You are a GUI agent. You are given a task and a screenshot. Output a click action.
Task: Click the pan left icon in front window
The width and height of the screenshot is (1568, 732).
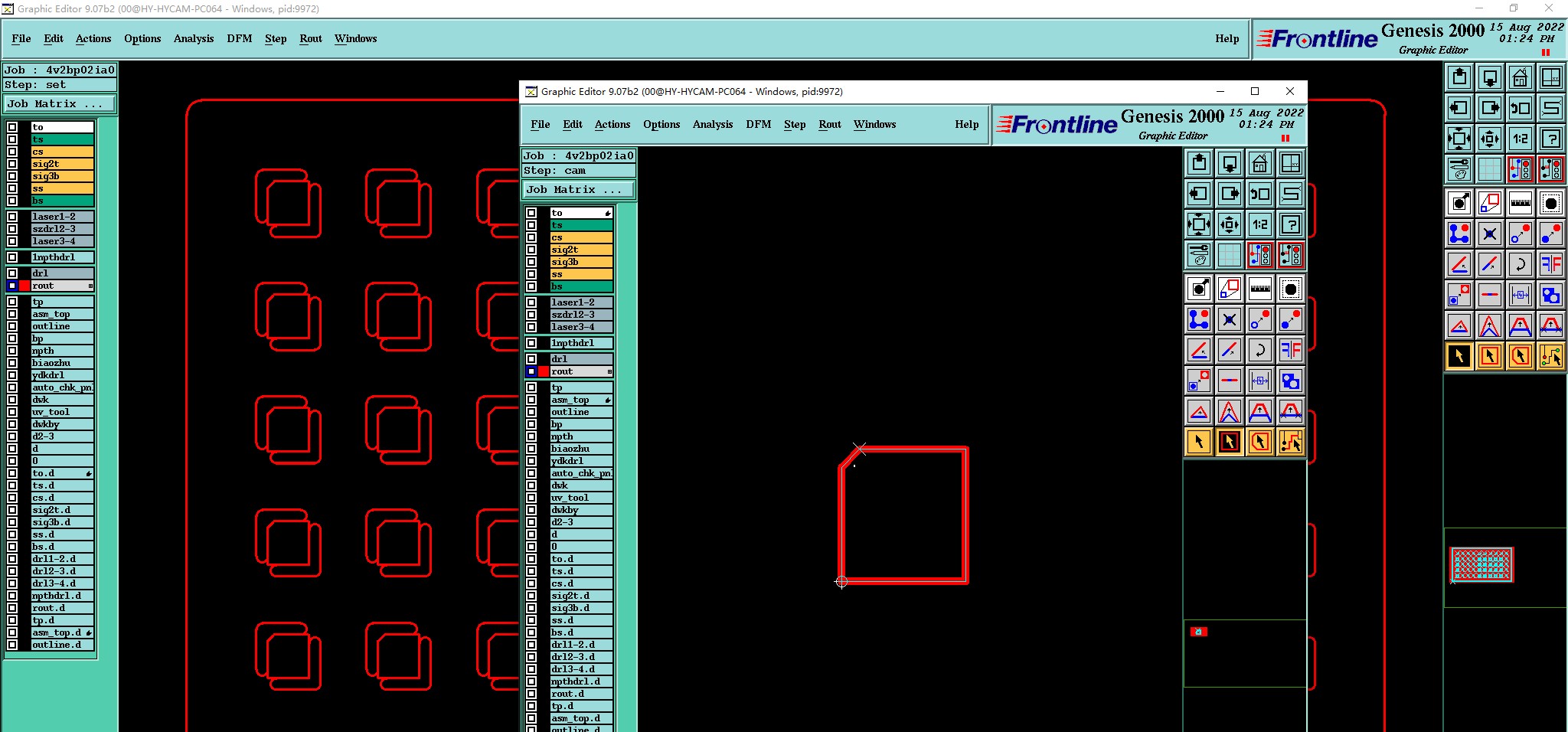(x=1199, y=194)
